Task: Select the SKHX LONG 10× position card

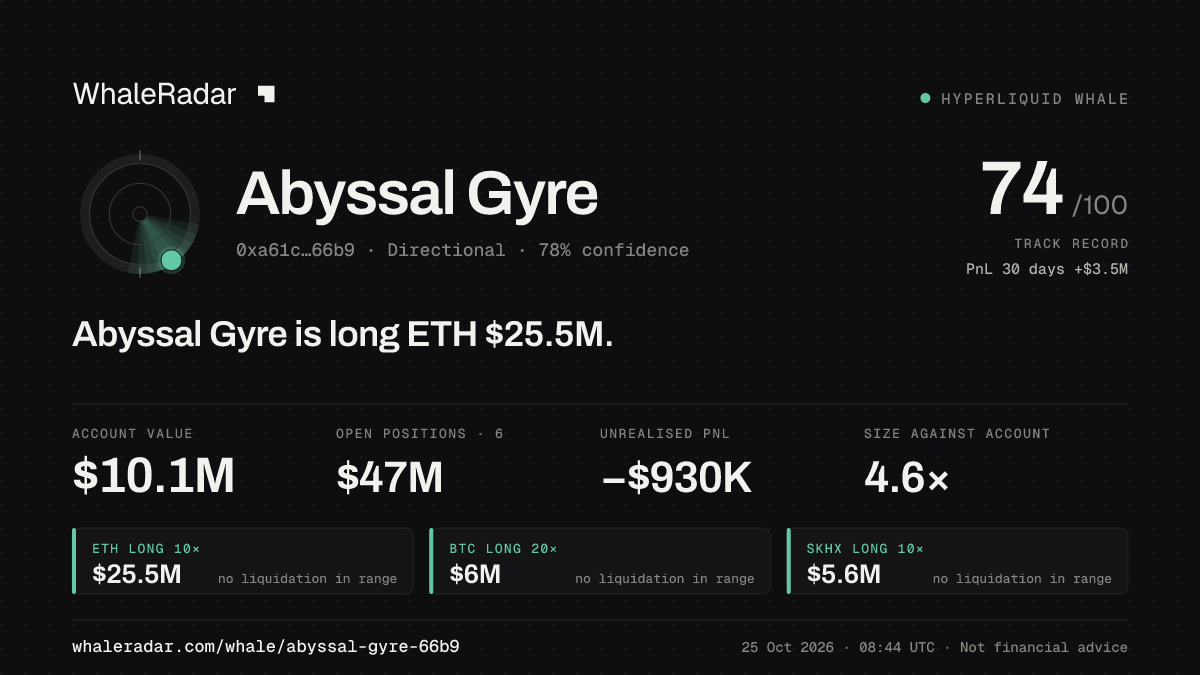Action: point(958,561)
